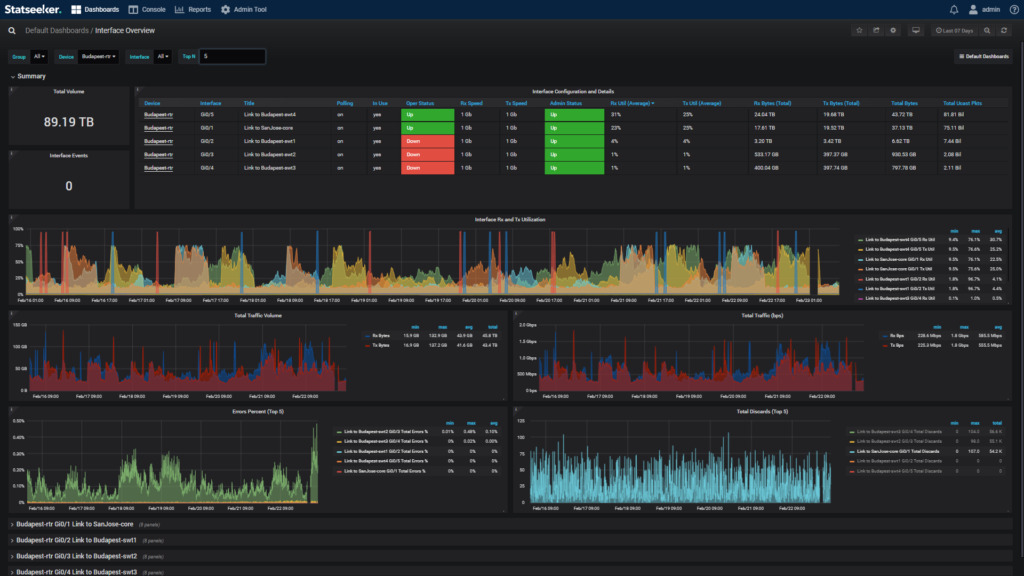Sort utilization legend by avg column
The height and width of the screenshot is (576, 1024).
click(x=998, y=231)
